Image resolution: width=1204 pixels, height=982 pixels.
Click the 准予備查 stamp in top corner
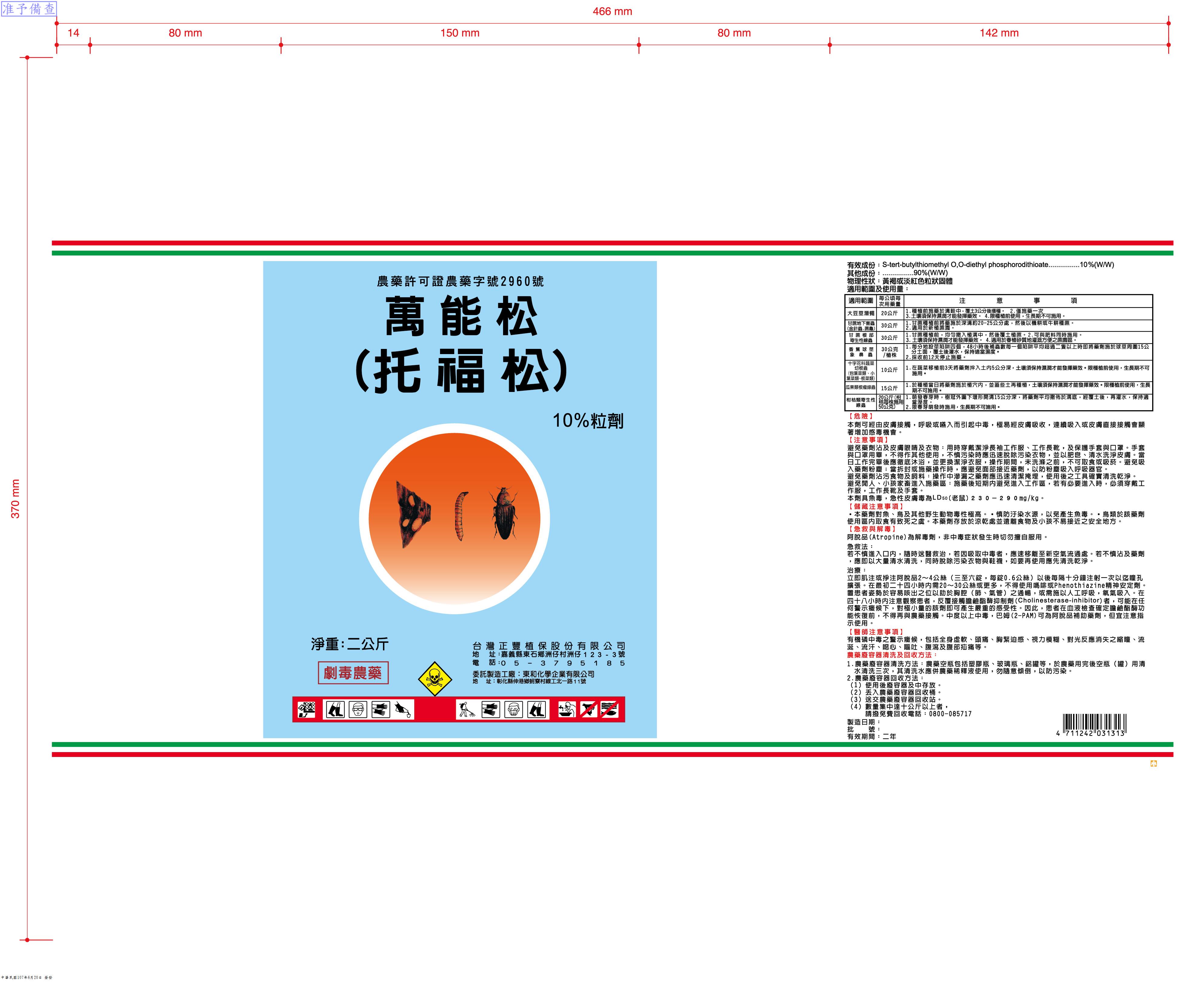pos(29,8)
